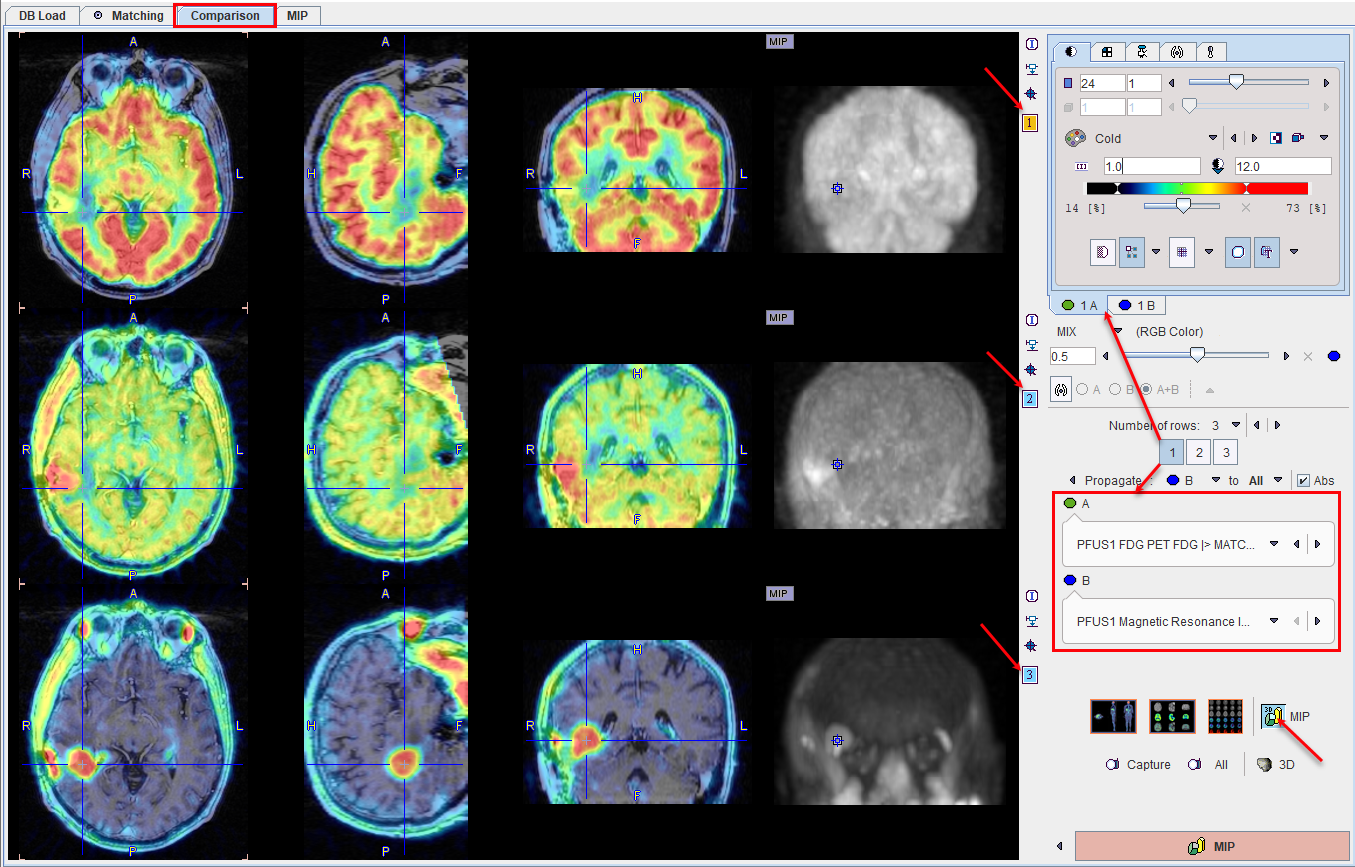The image size is (1355, 867).
Task: Click the crosshair icon for row 3
Action: coord(1031,646)
